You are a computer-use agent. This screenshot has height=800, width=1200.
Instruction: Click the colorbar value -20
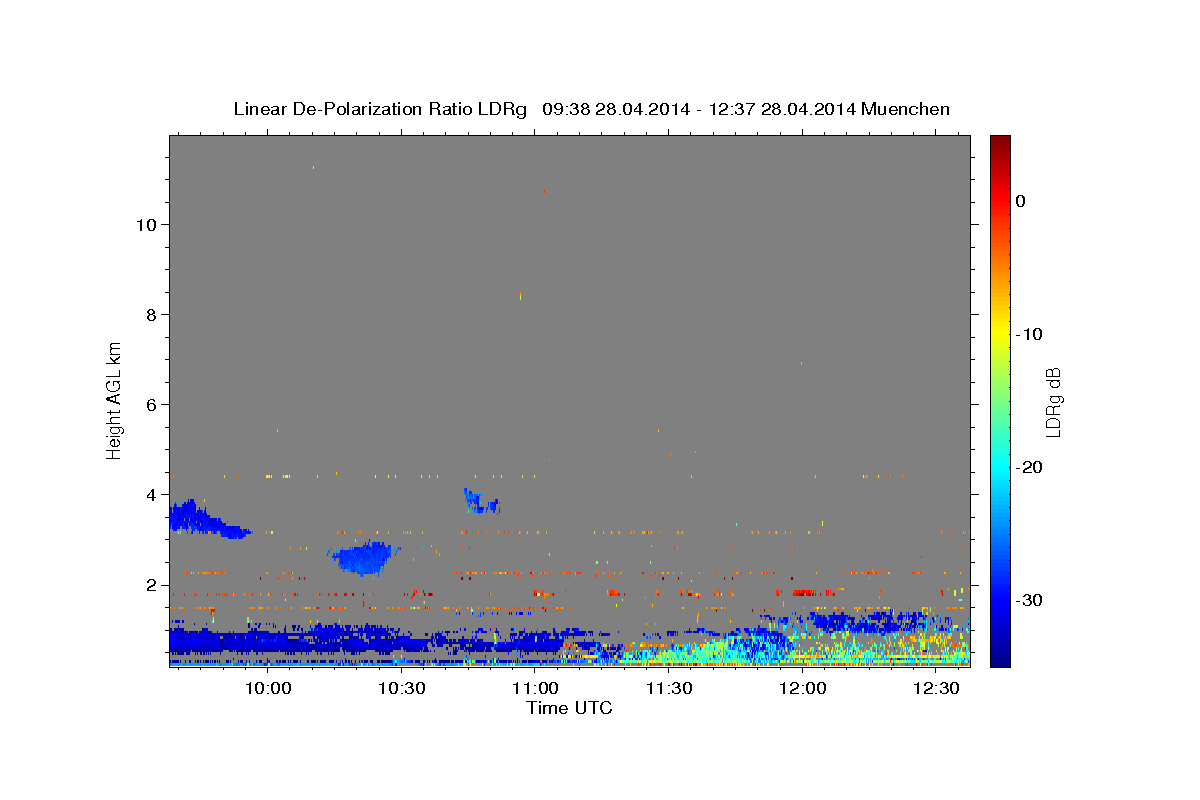[1029, 467]
